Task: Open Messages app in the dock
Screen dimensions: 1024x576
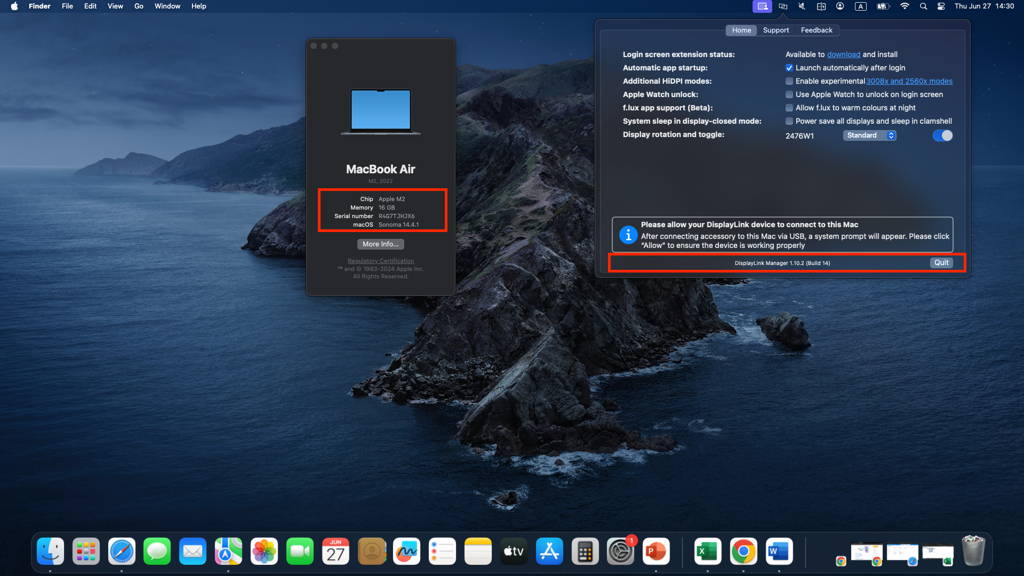Action: [157, 551]
